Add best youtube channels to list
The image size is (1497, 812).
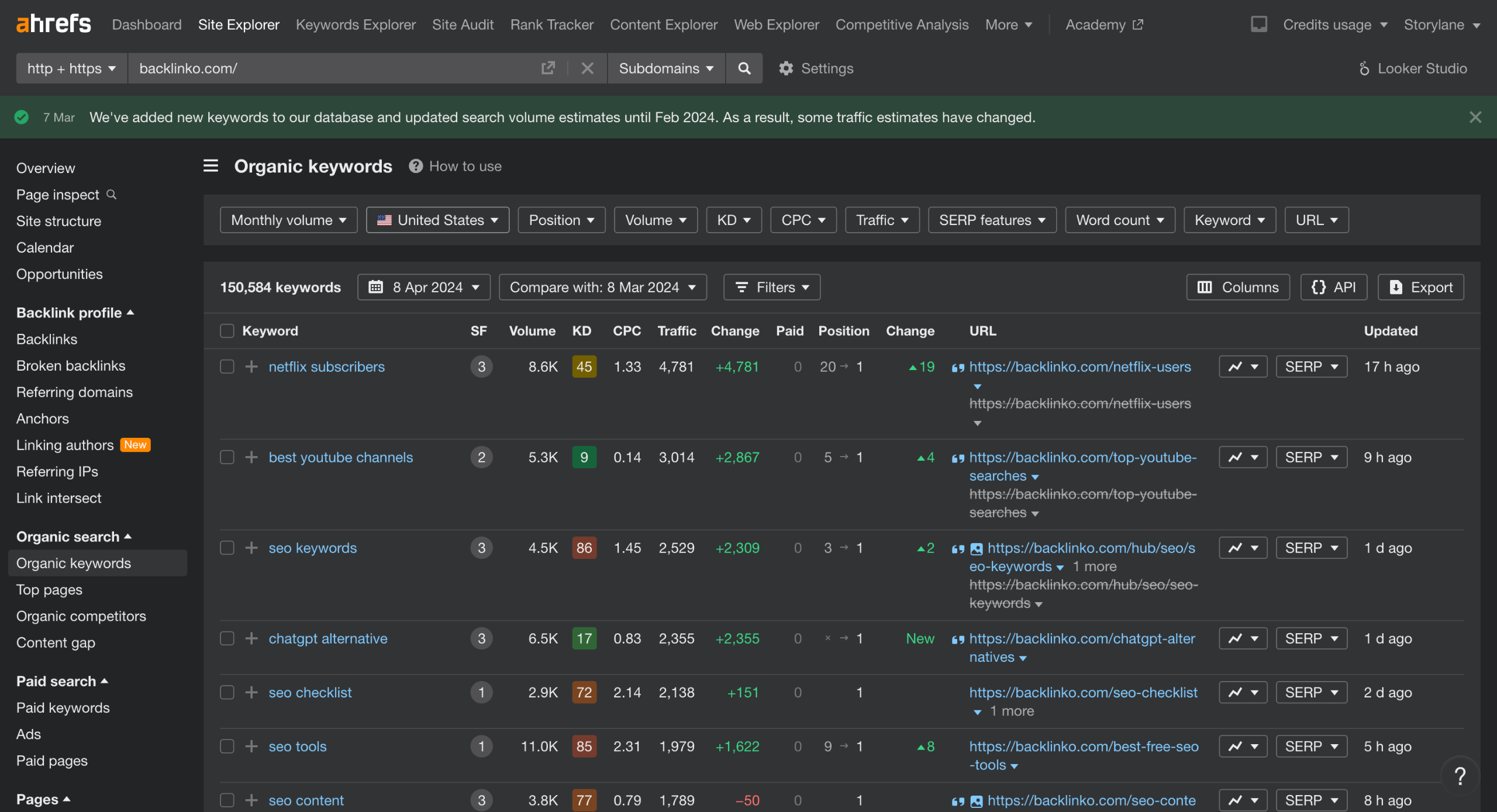251,457
